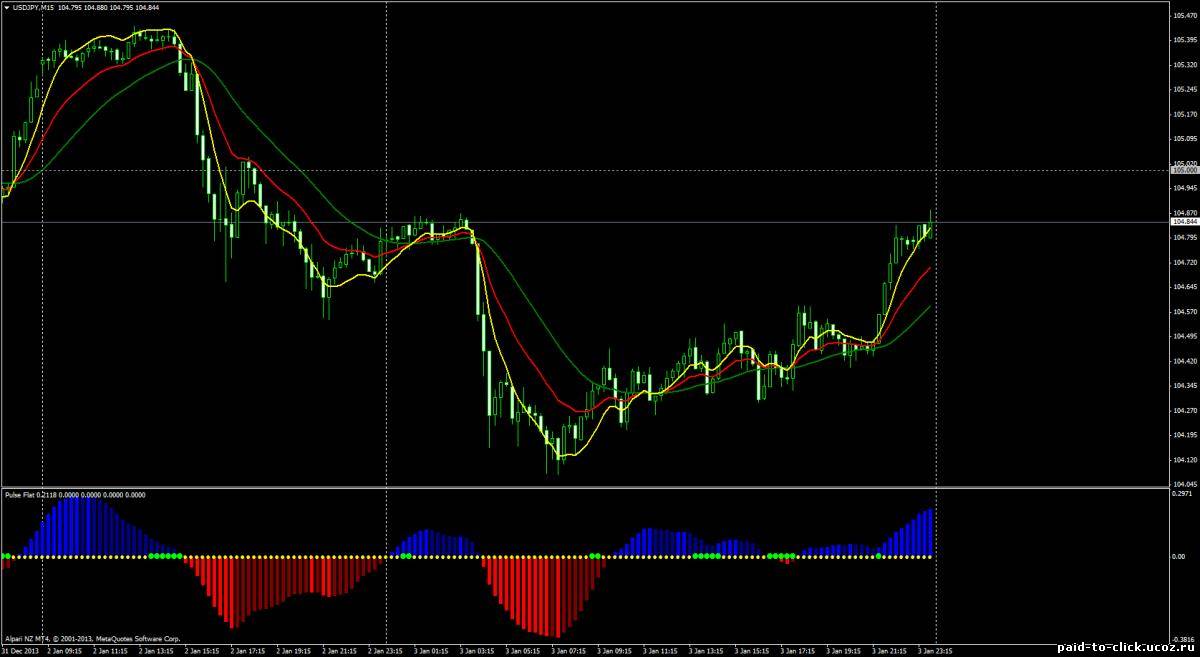
Task: Click the indicator zero level 0.00 label
Action: click(1179, 556)
